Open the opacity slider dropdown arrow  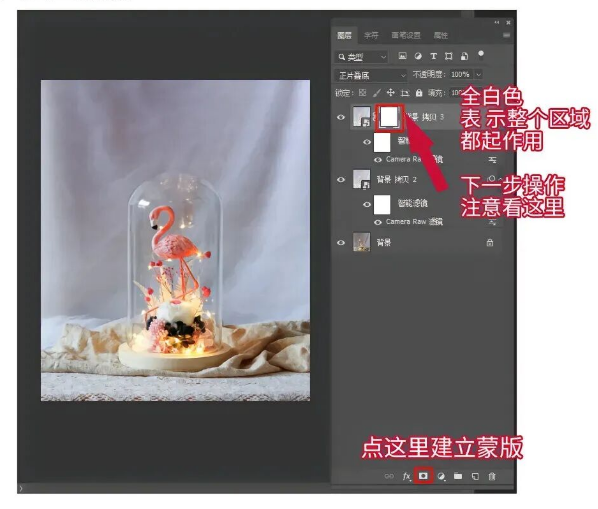[479, 74]
